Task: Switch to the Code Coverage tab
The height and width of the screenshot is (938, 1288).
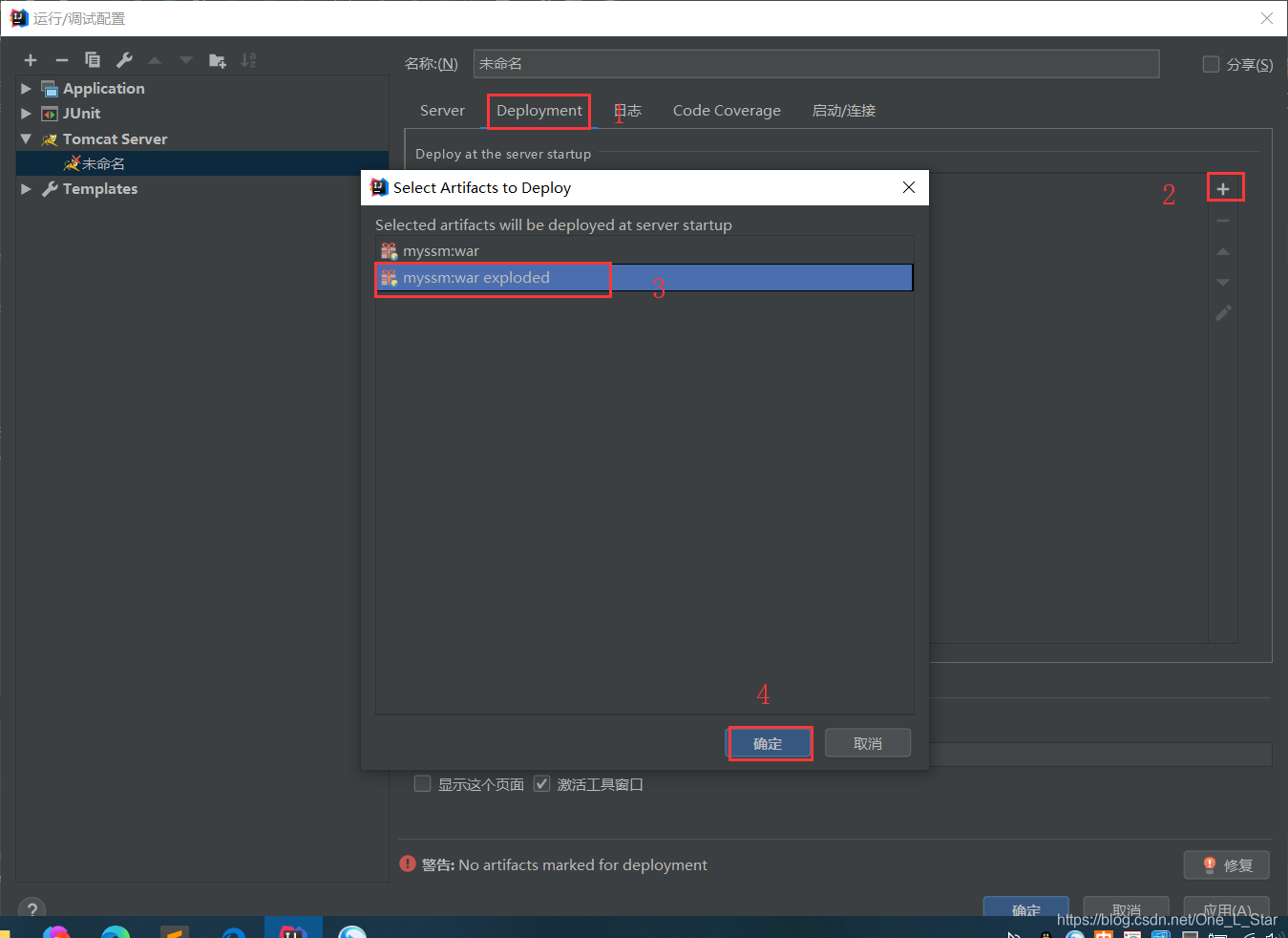Action: (726, 110)
